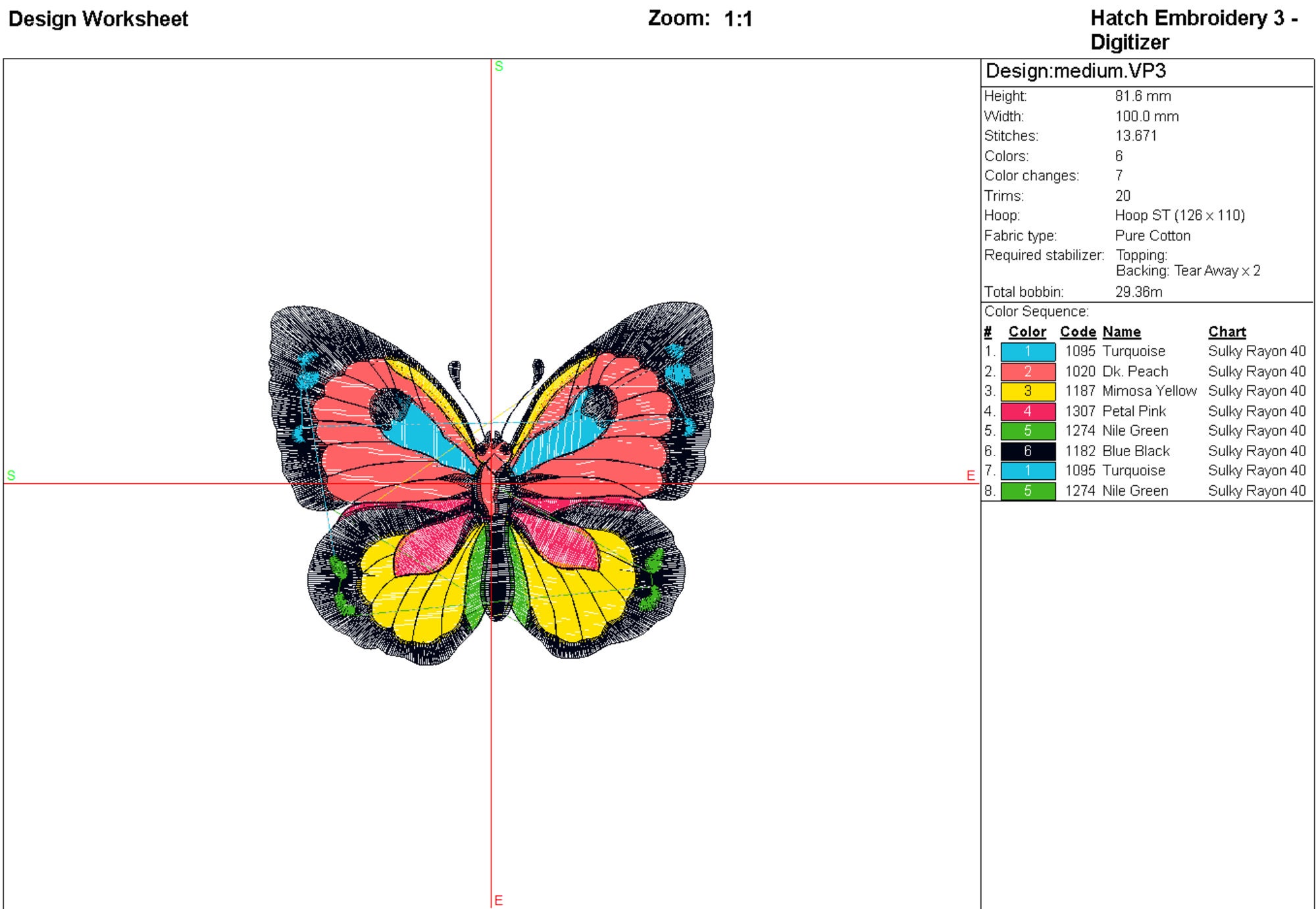Click the Code column header

tap(1079, 332)
